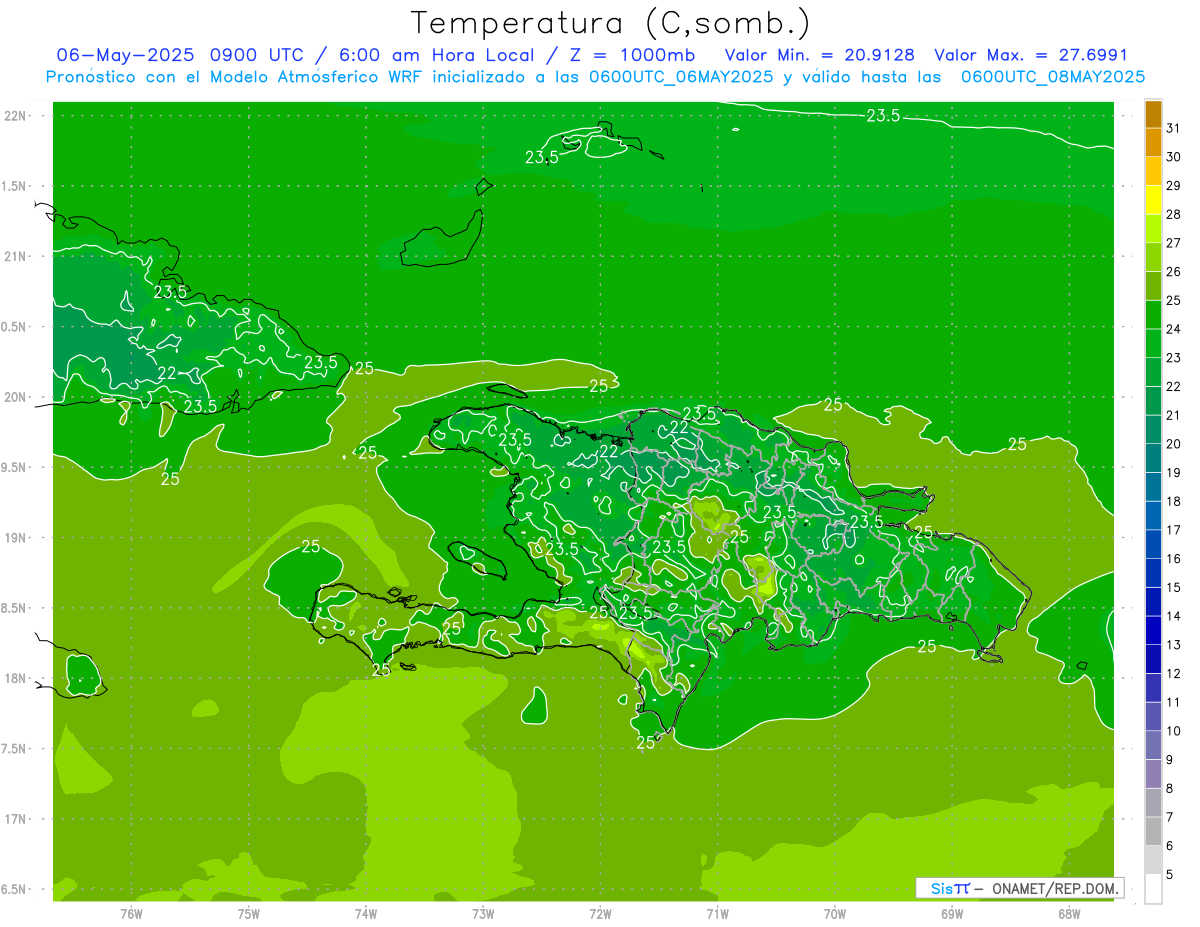
Task: Click the colorbar label 5
Action: 1170,874
